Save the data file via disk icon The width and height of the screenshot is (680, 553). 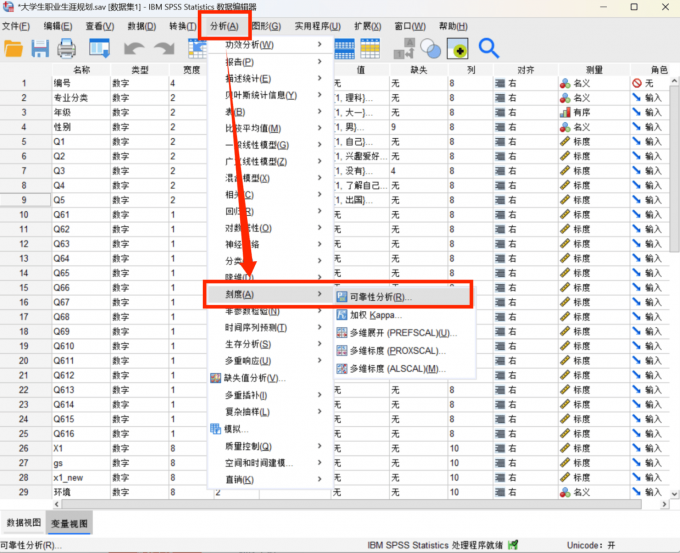tap(40, 49)
